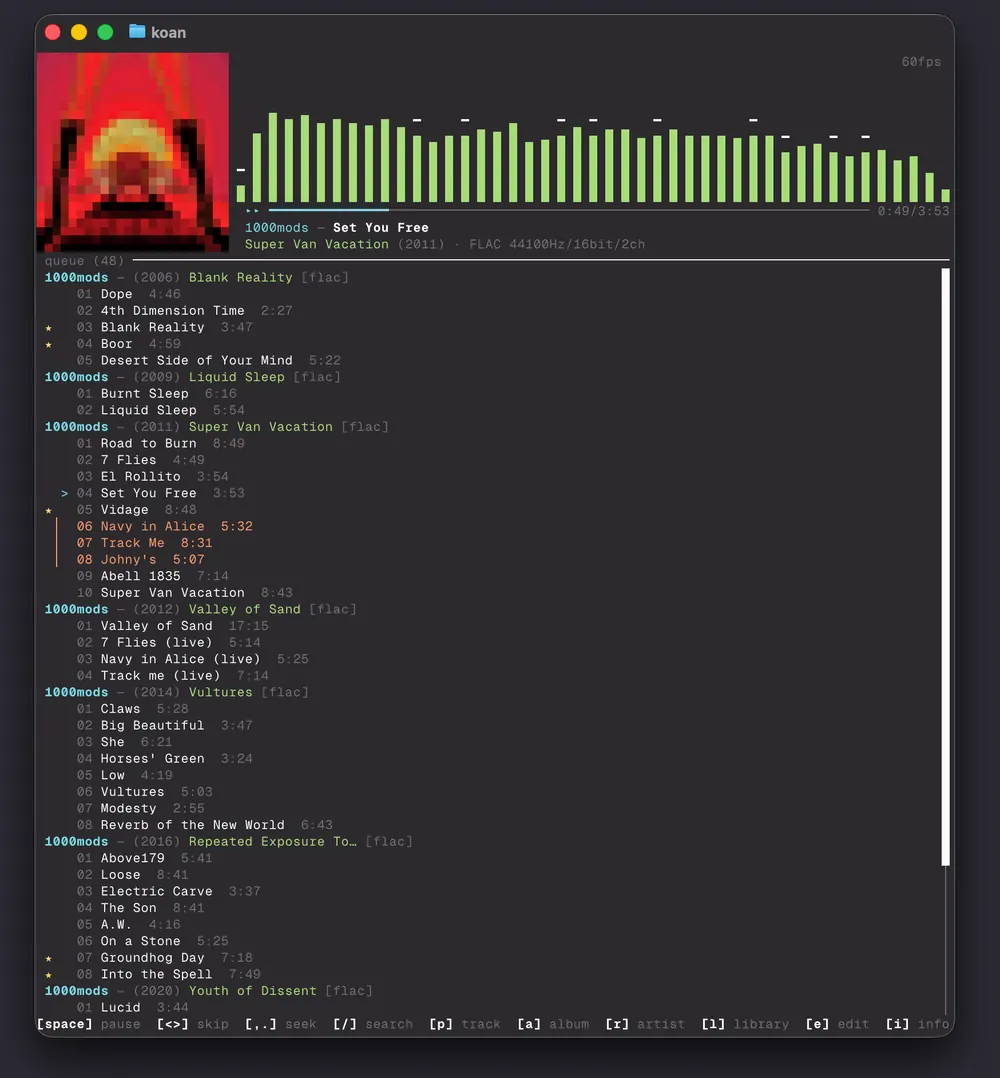1000x1078 pixels.
Task: Select the Repeated Exposure To… album header
Action: tap(228, 842)
